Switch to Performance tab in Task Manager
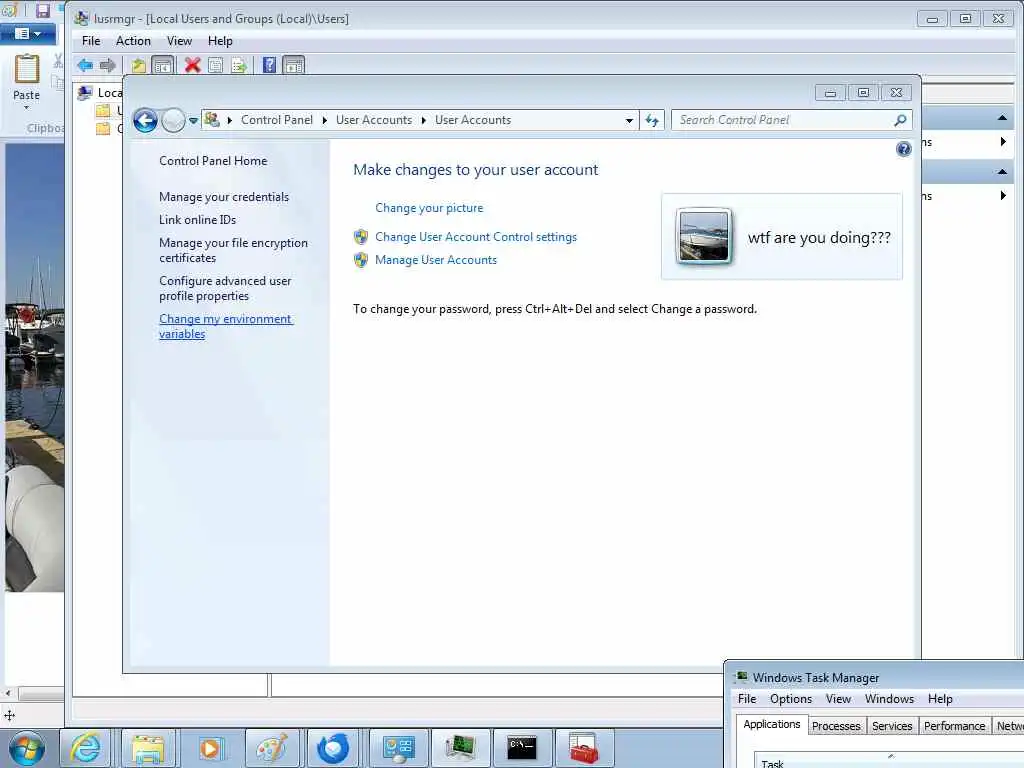Image resolution: width=1024 pixels, height=768 pixels. (954, 726)
